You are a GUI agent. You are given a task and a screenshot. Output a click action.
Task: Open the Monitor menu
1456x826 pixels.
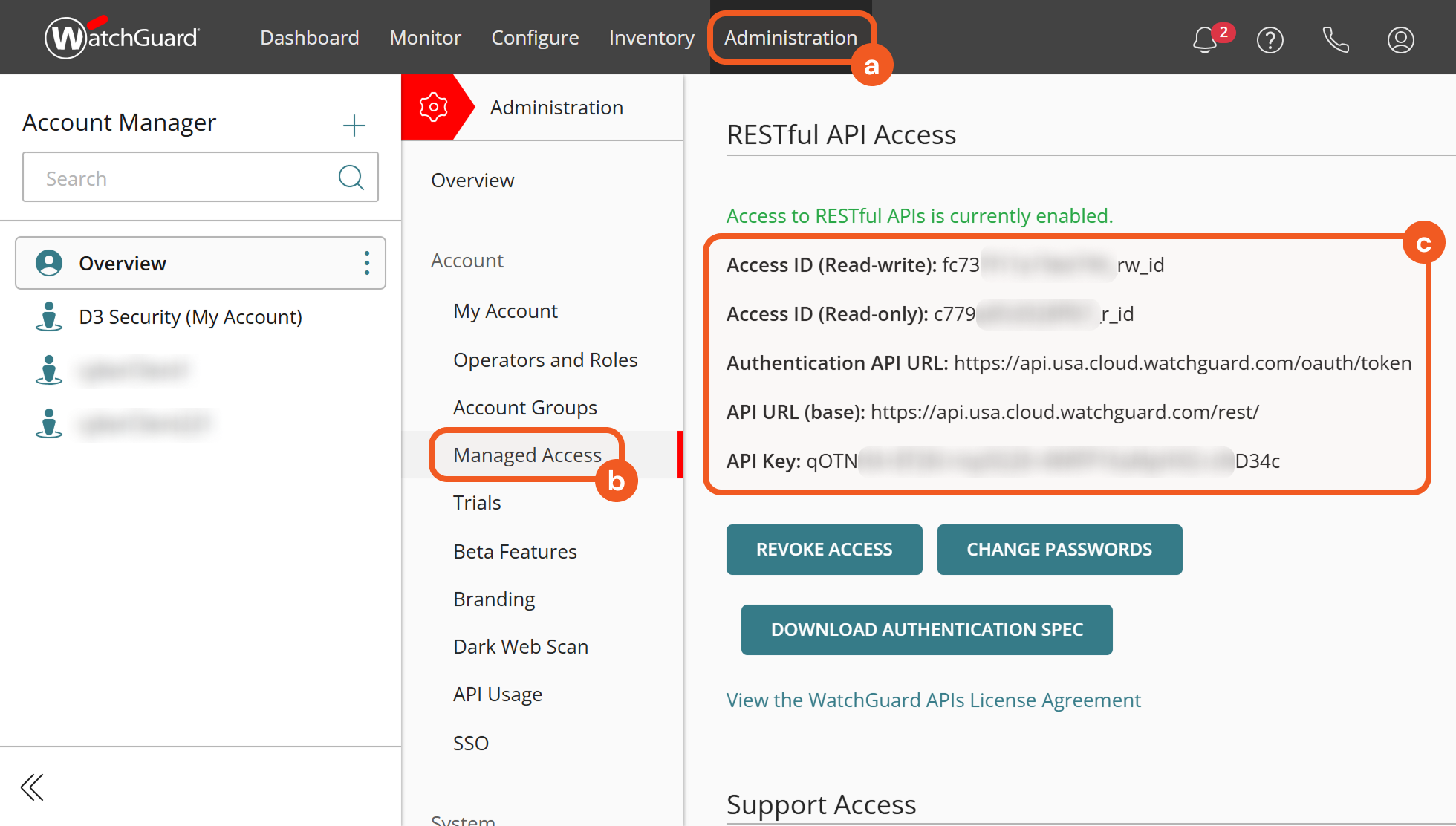click(425, 38)
